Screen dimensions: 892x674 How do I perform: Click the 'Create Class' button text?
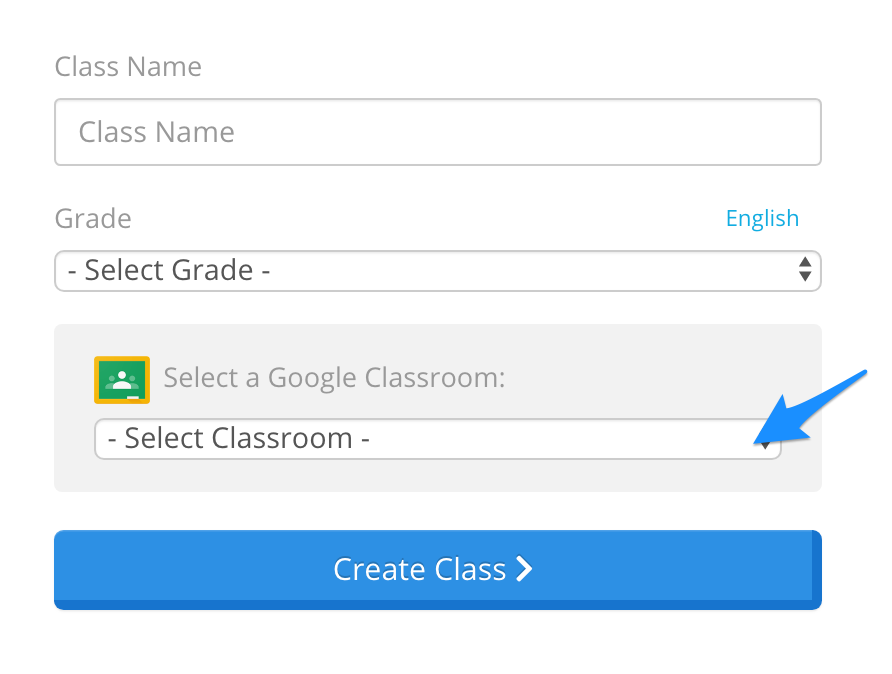coord(419,569)
